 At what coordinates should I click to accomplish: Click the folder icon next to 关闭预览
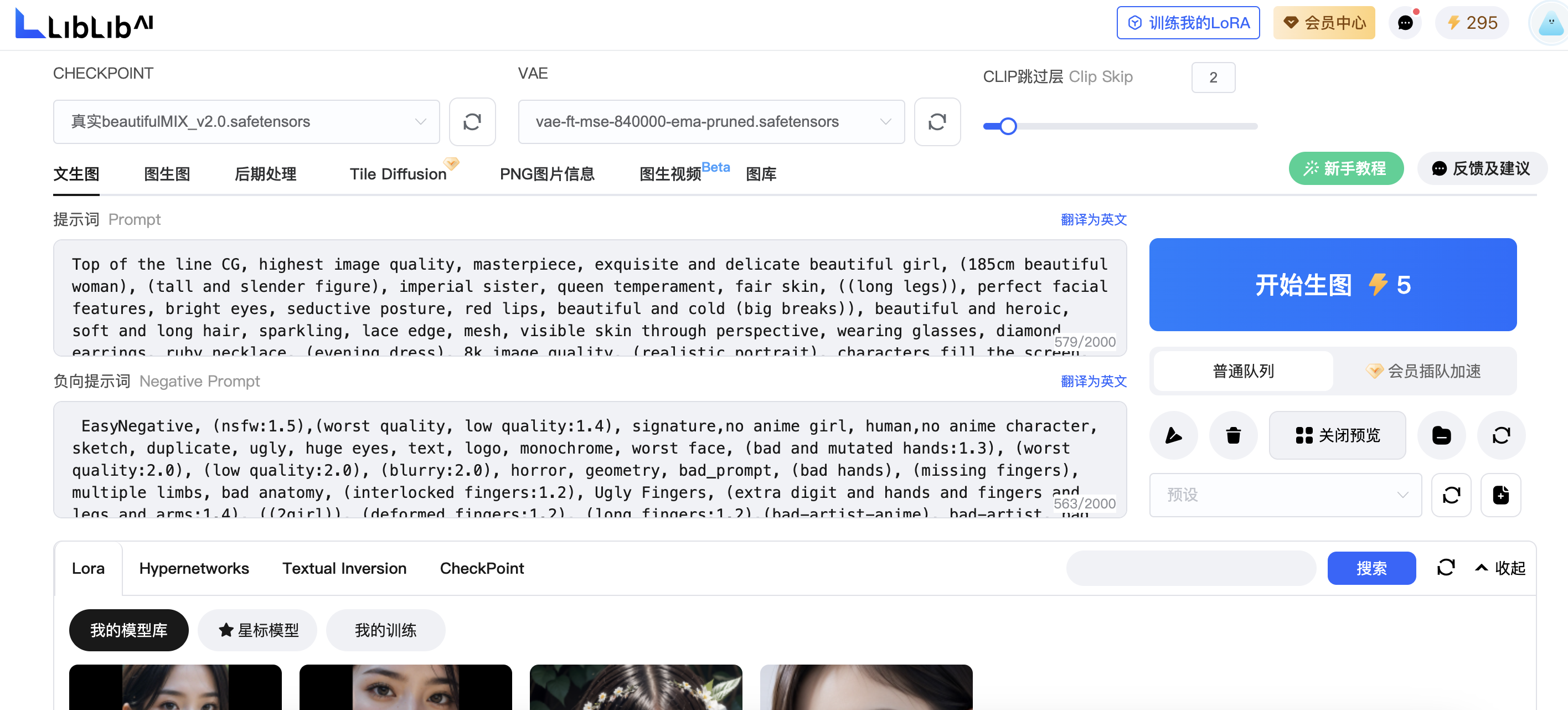click(x=1441, y=435)
